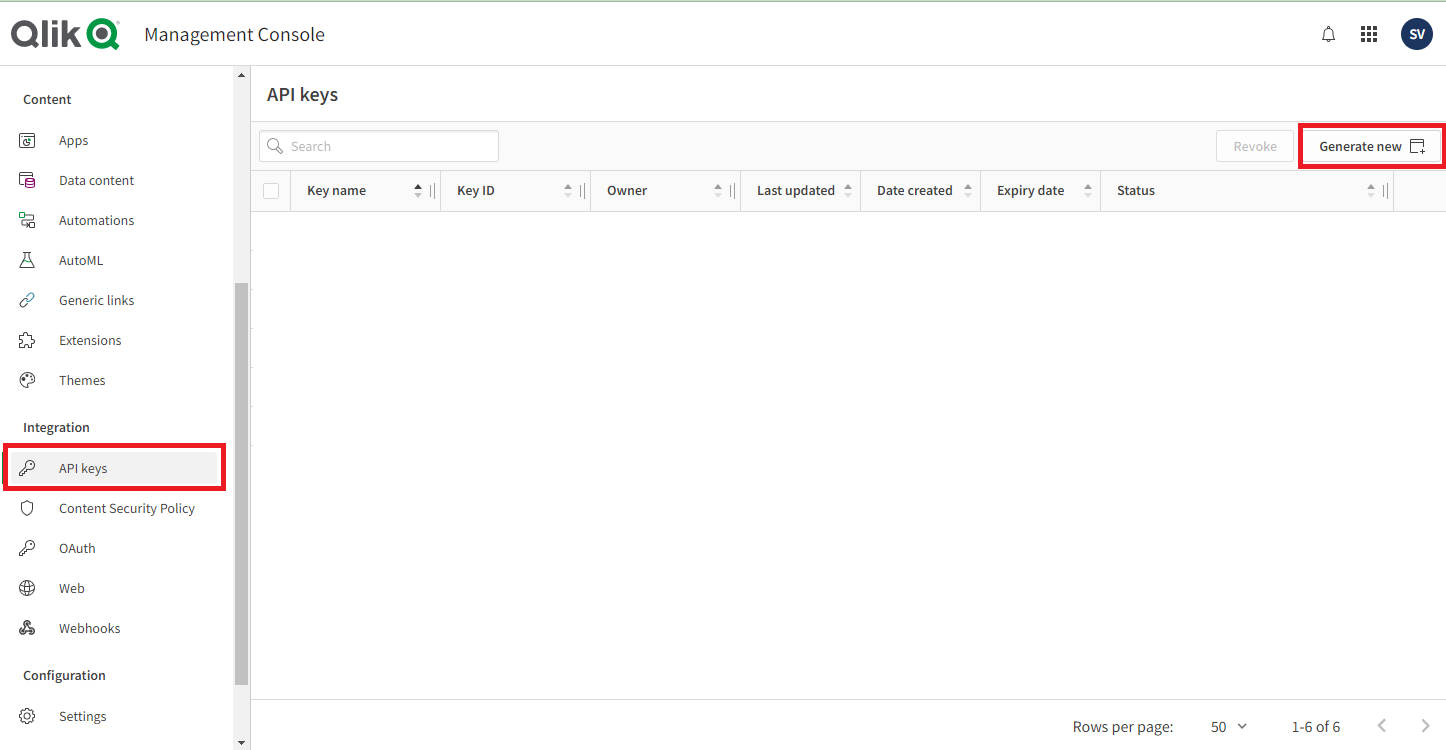Open the Themes palette icon

tap(27, 380)
